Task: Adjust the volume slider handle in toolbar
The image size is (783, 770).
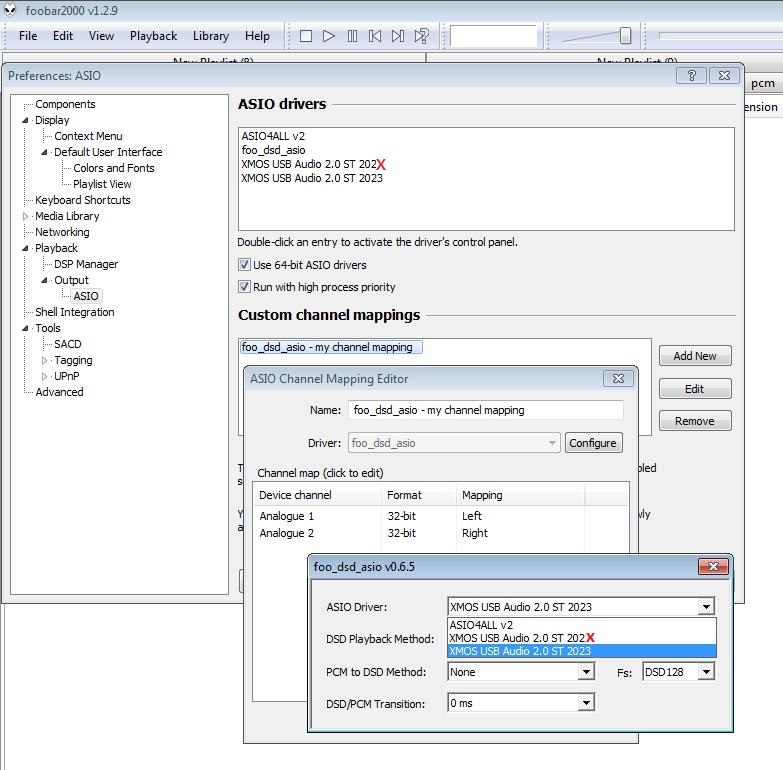Action: (625, 35)
